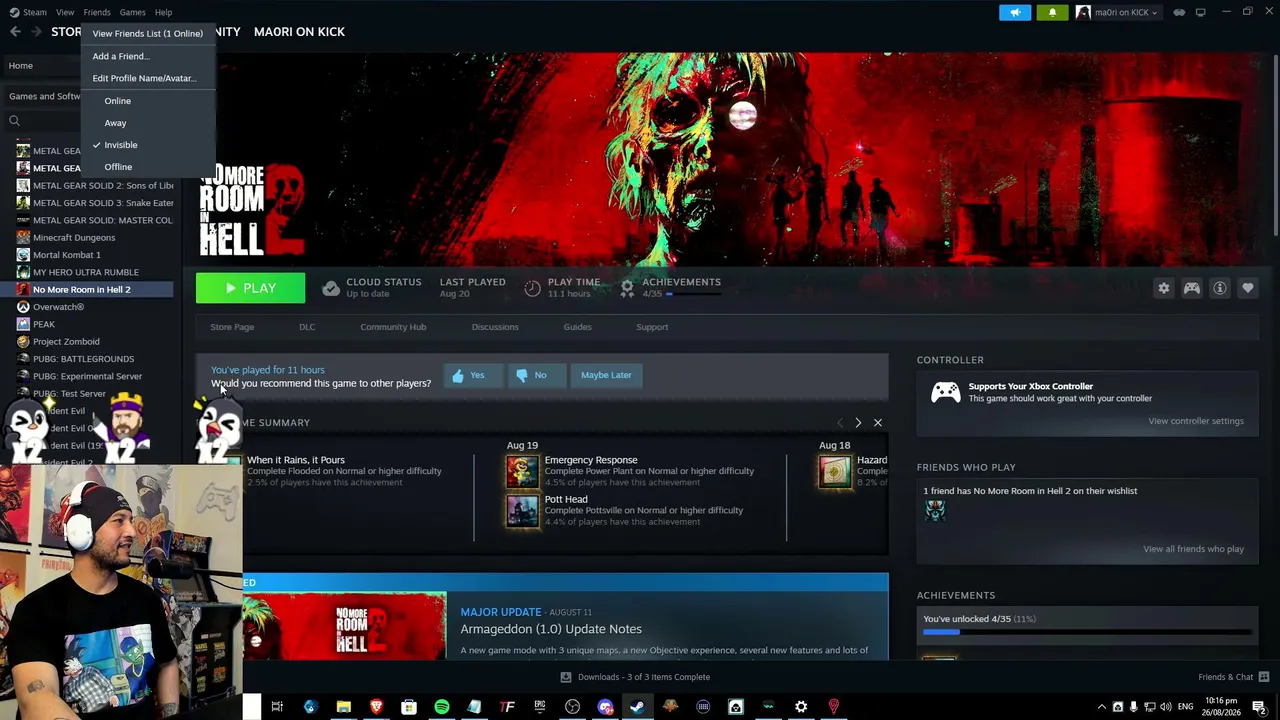Click the unlocked achievements progress bar

[x=1087, y=632]
